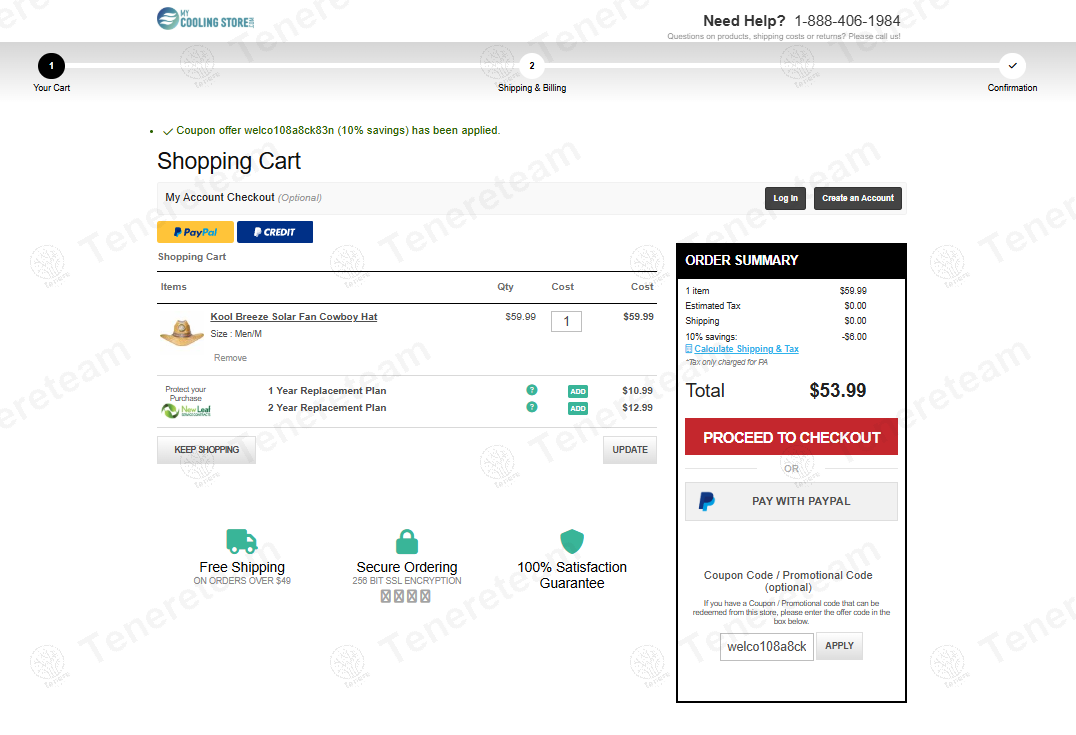Add 1 Year Replacement Plan
The image size is (1076, 735).
[x=578, y=391]
